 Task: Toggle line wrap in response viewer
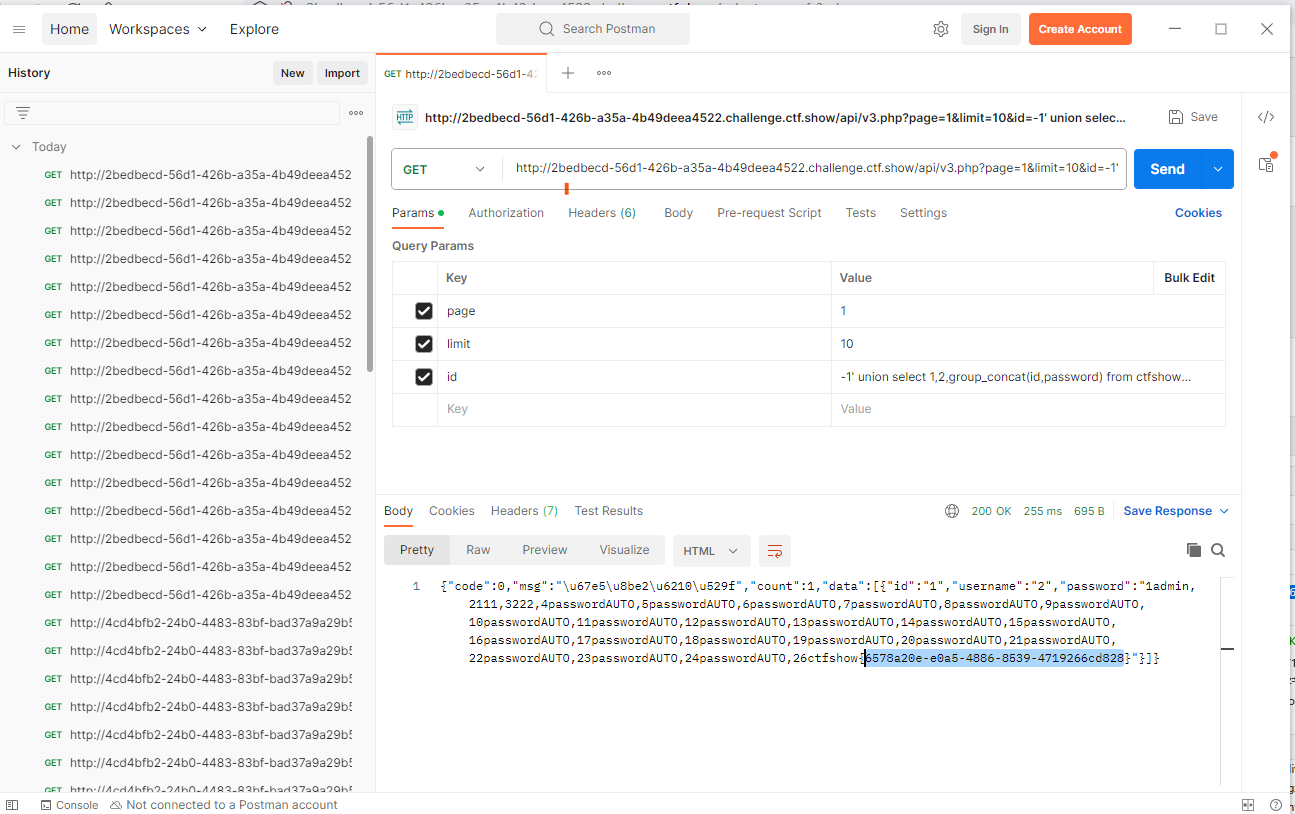[775, 551]
